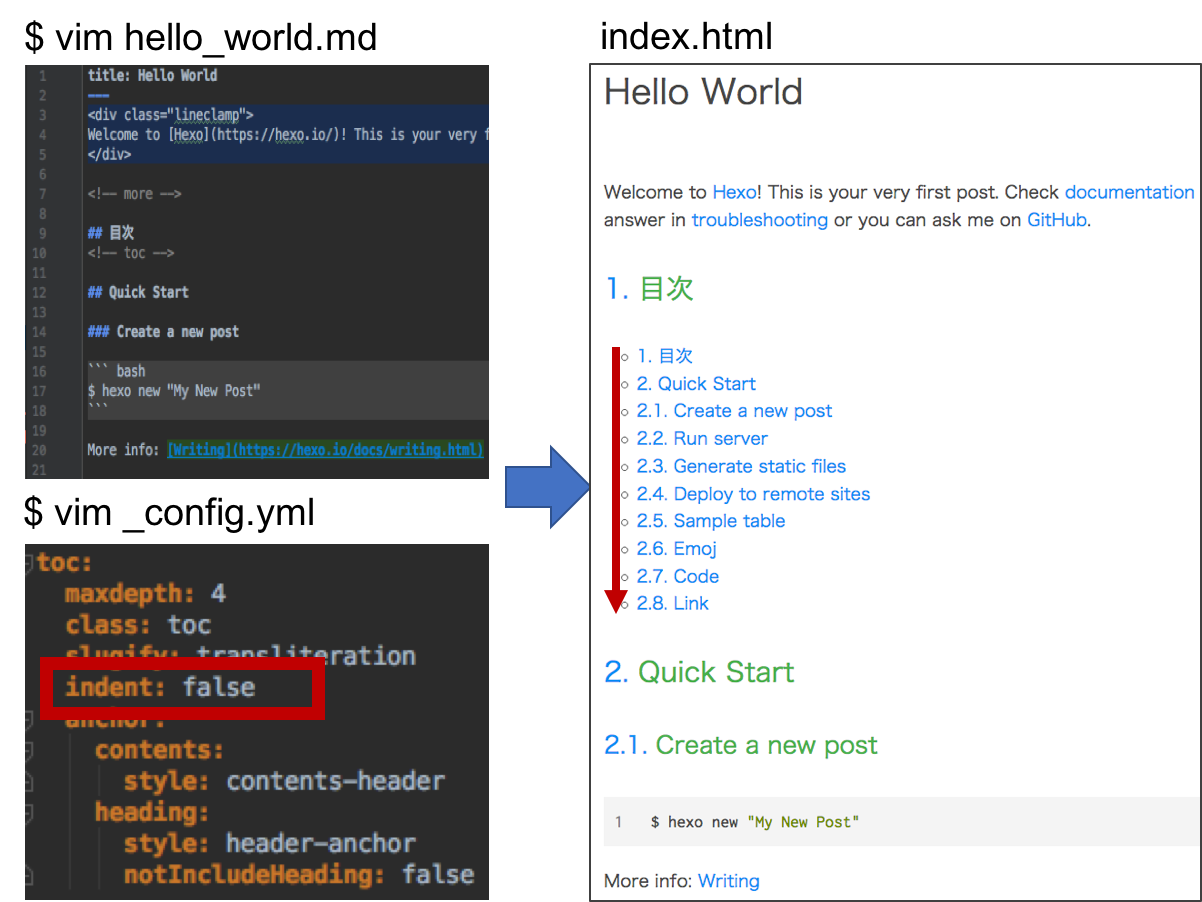1202x902 pixels.
Task: Click the '<!-- toc -->' comment line
Action: pos(131,253)
